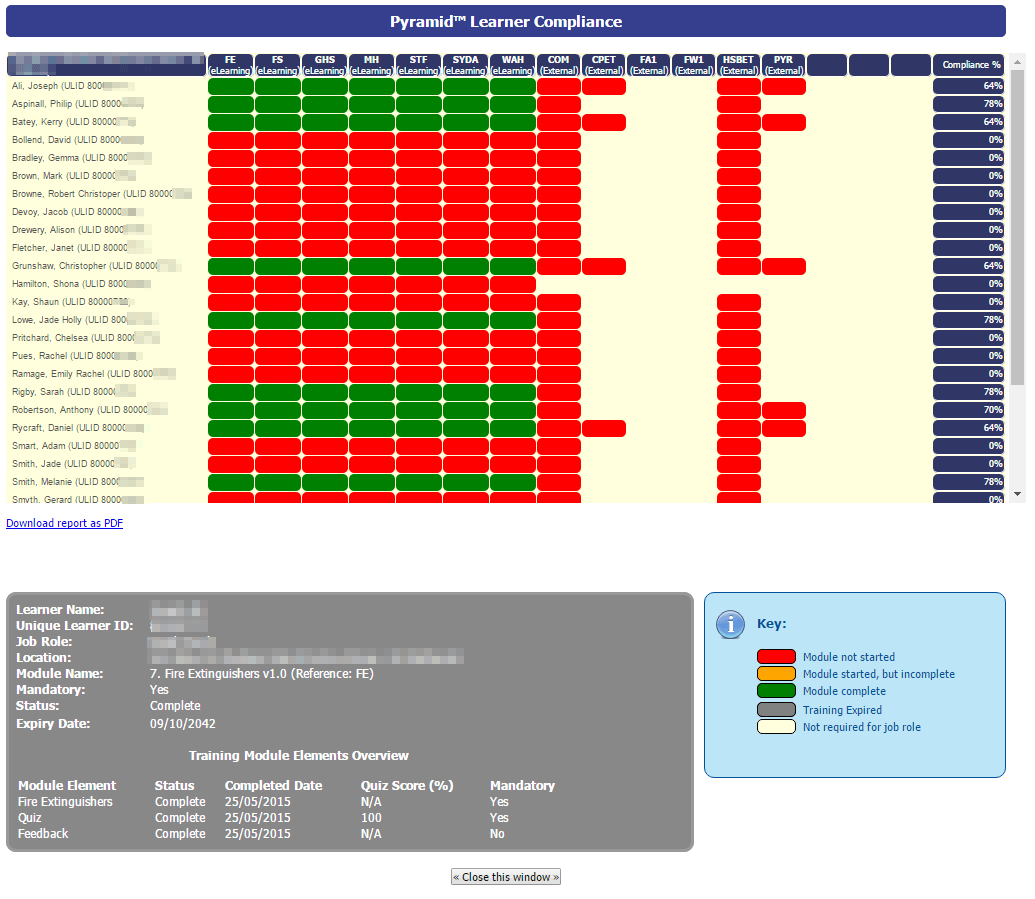The height and width of the screenshot is (899, 1035).
Task: Click the red Module not started swatch
Action: 776,656
